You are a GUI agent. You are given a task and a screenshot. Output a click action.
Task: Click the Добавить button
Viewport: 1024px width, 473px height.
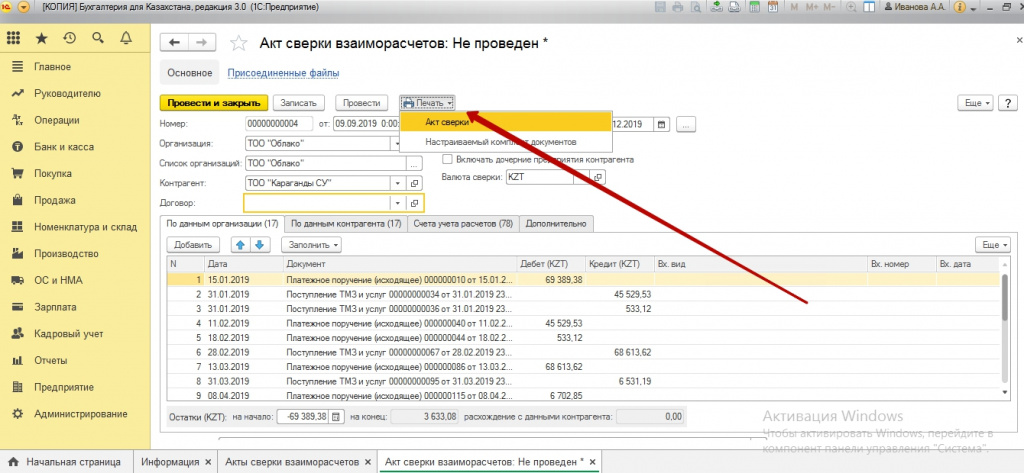coord(193,245)
